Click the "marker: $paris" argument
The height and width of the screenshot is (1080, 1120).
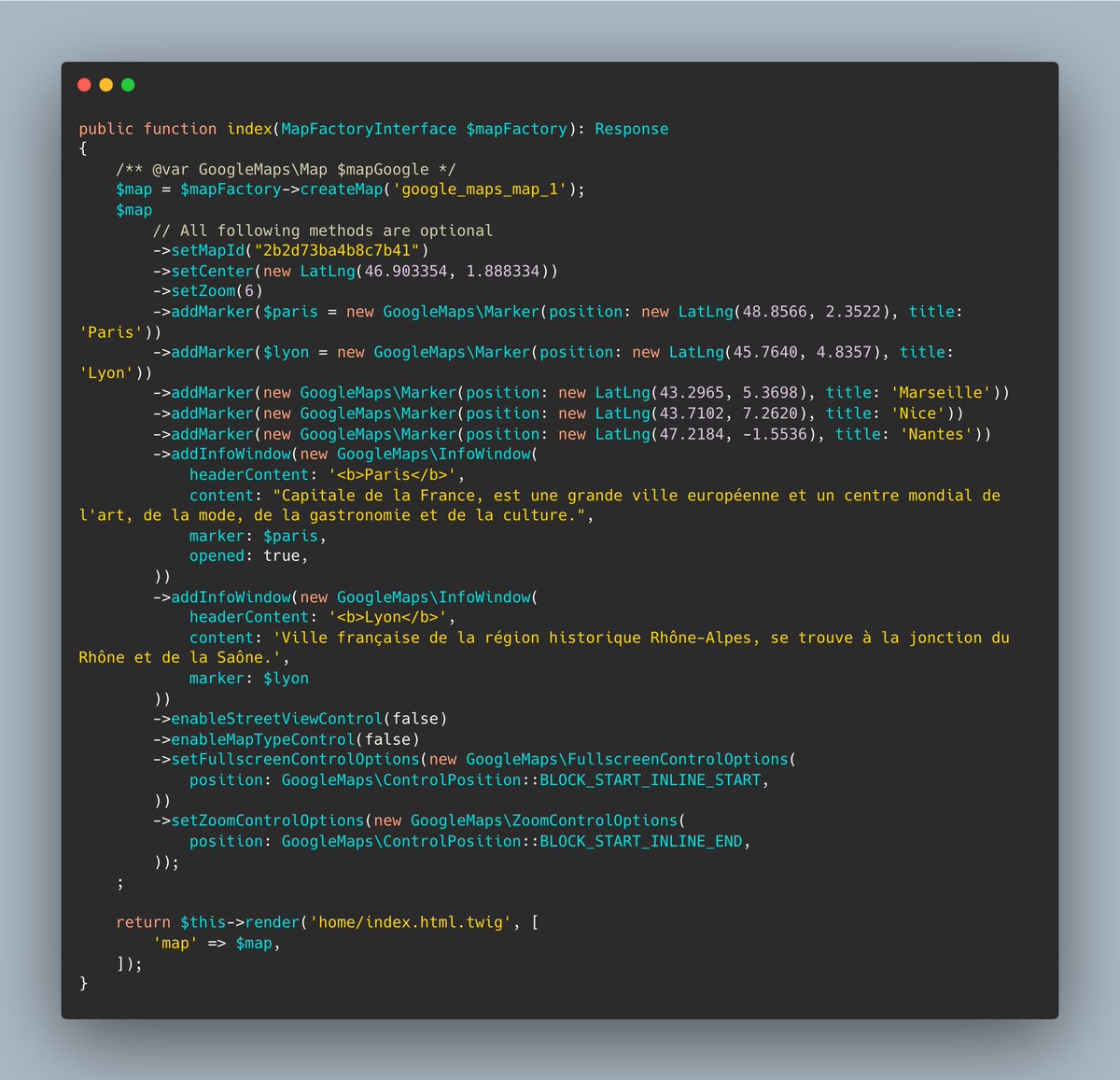254,536
